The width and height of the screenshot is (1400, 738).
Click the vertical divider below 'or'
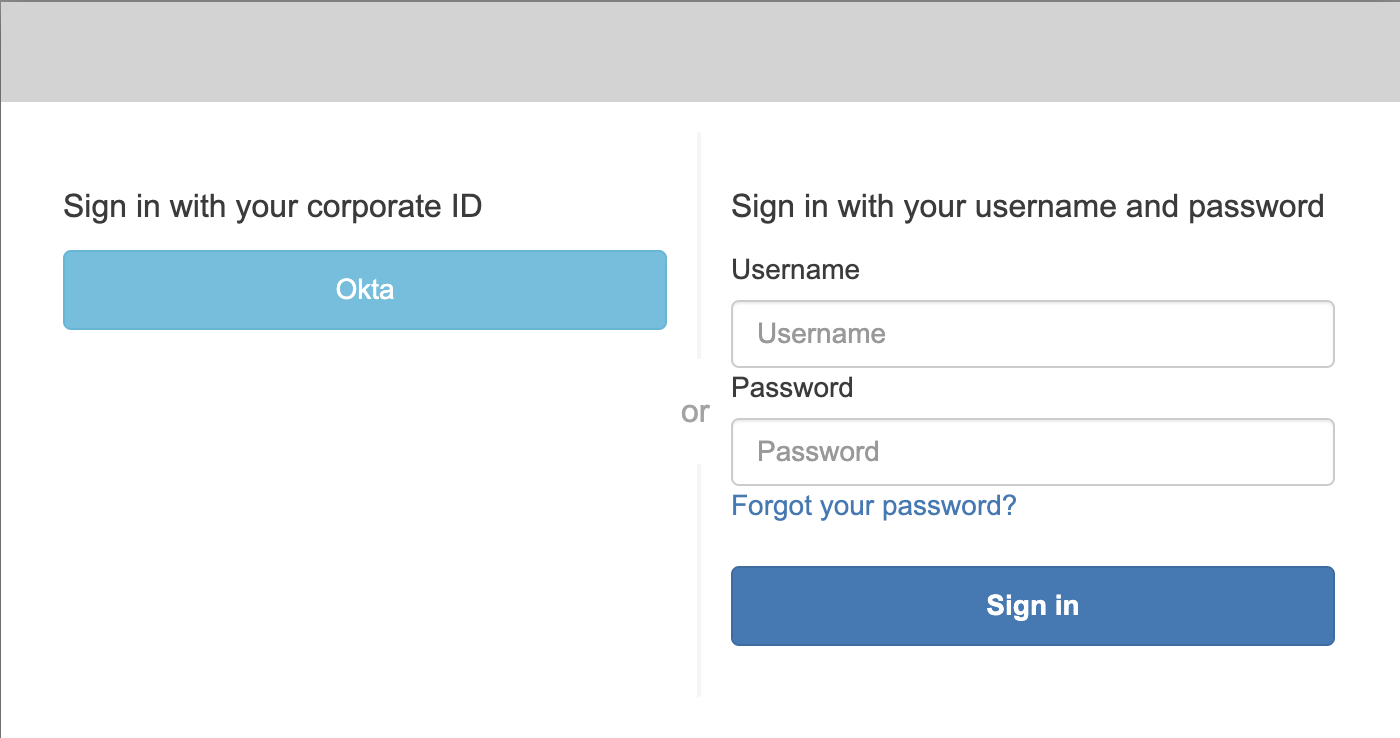(699, 580)
